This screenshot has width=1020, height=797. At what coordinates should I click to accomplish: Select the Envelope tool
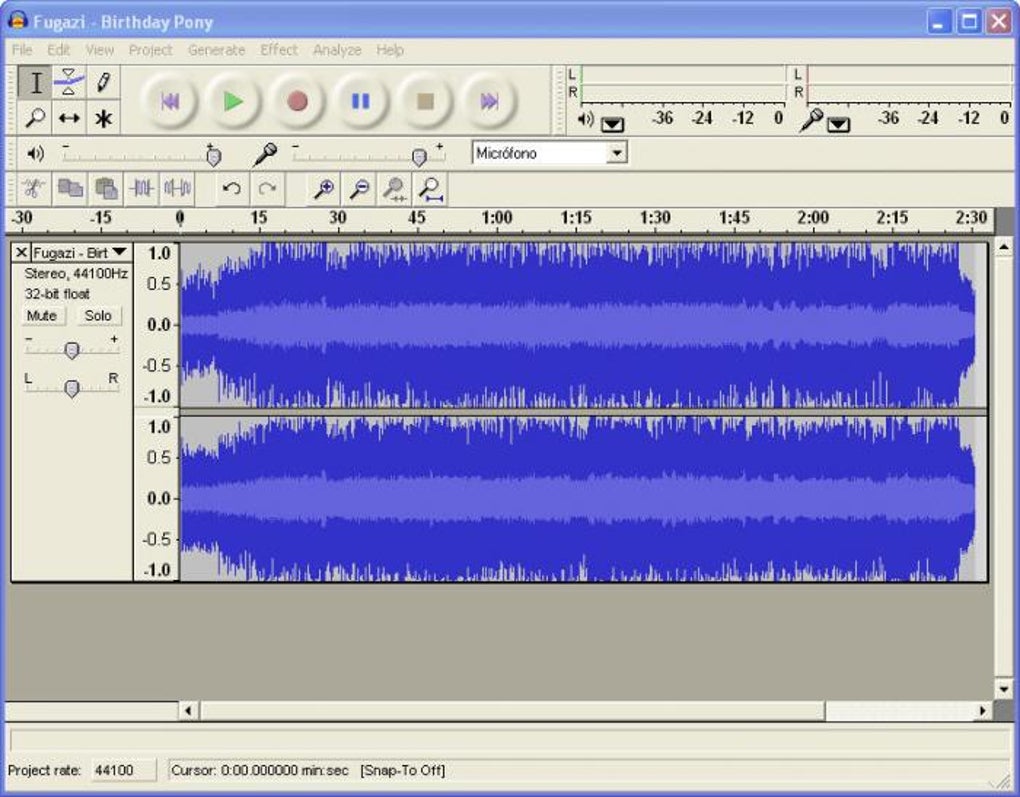(x=69, y=82)
